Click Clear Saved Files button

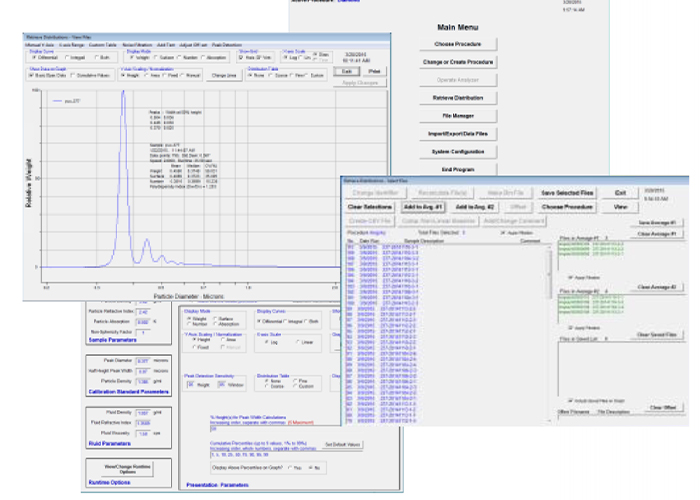(657, 335)
